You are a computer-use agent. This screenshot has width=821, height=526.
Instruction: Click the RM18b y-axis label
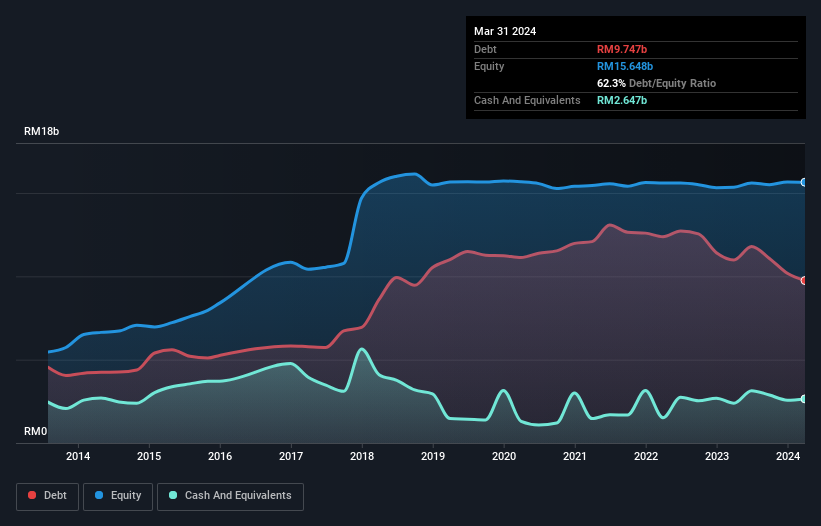click(x=41, y=131)
